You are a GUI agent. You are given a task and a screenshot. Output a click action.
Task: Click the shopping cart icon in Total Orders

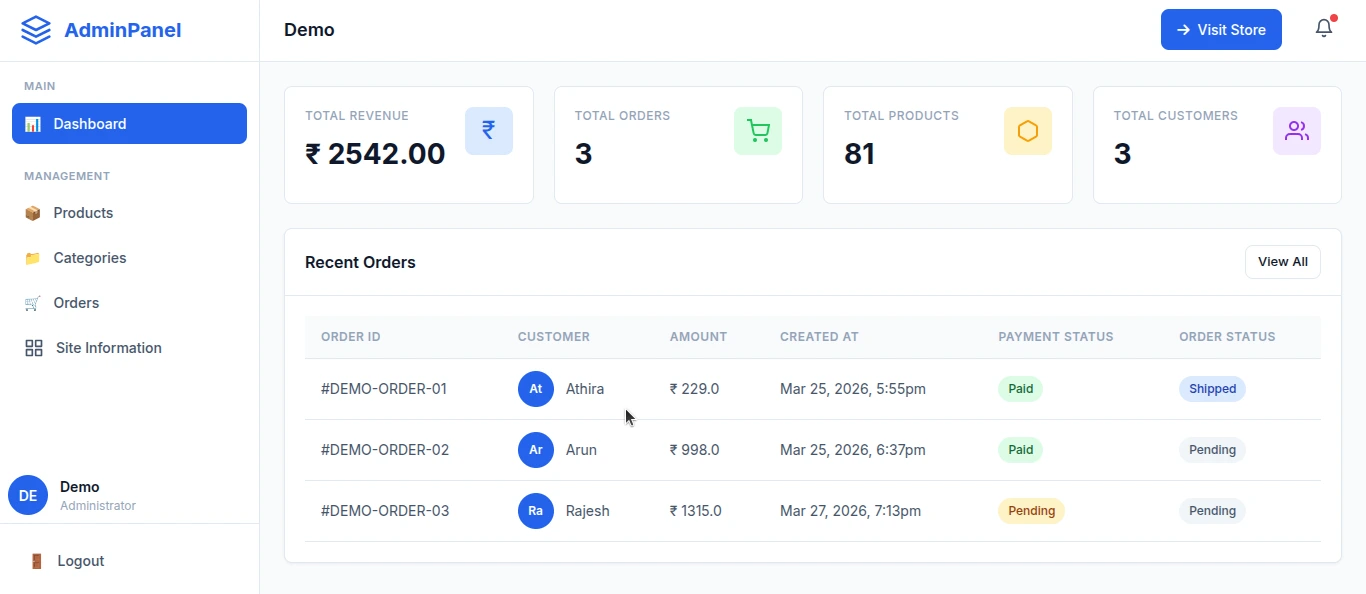(x=758, y=131)
